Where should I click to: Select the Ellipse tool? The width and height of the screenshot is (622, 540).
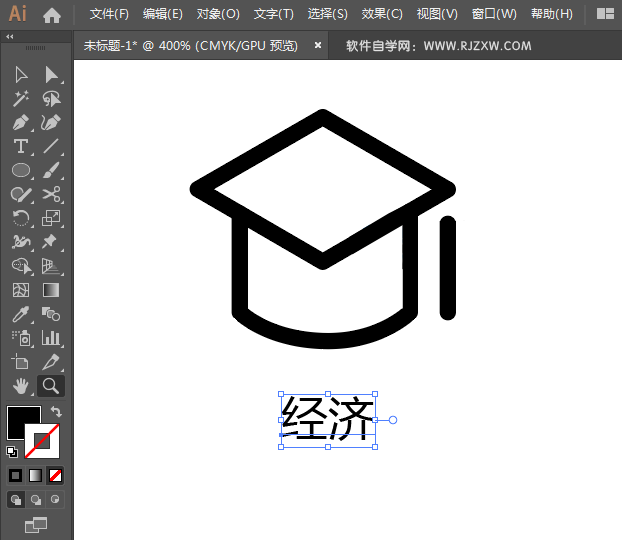[21, 170]
